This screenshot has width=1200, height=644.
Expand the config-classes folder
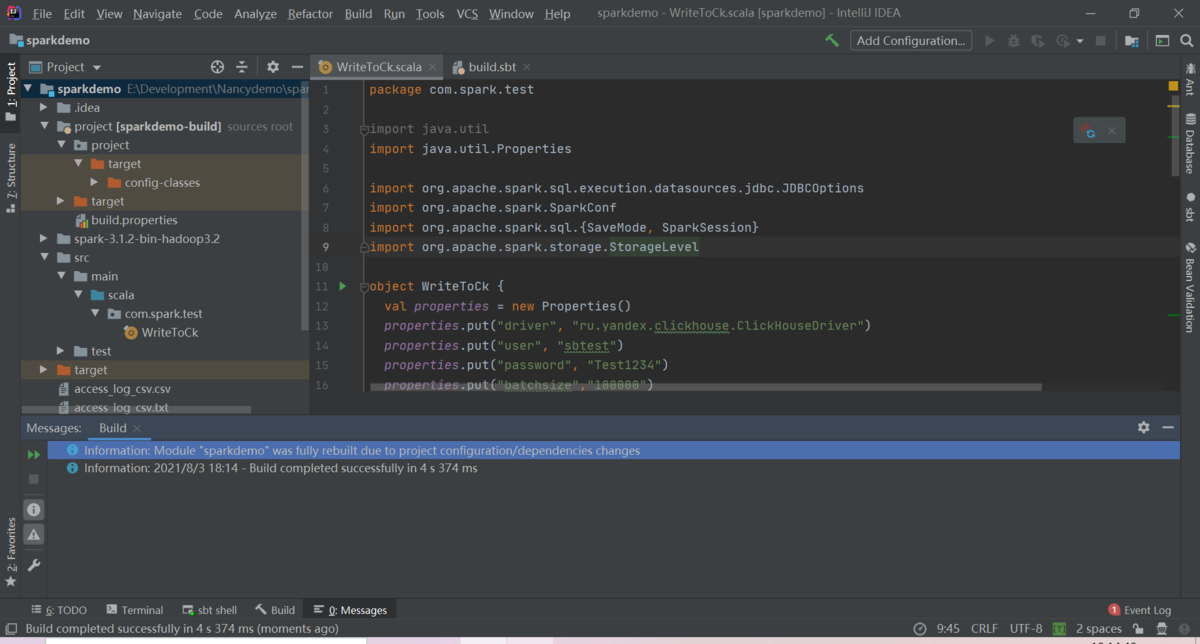(x=94, y=182)
